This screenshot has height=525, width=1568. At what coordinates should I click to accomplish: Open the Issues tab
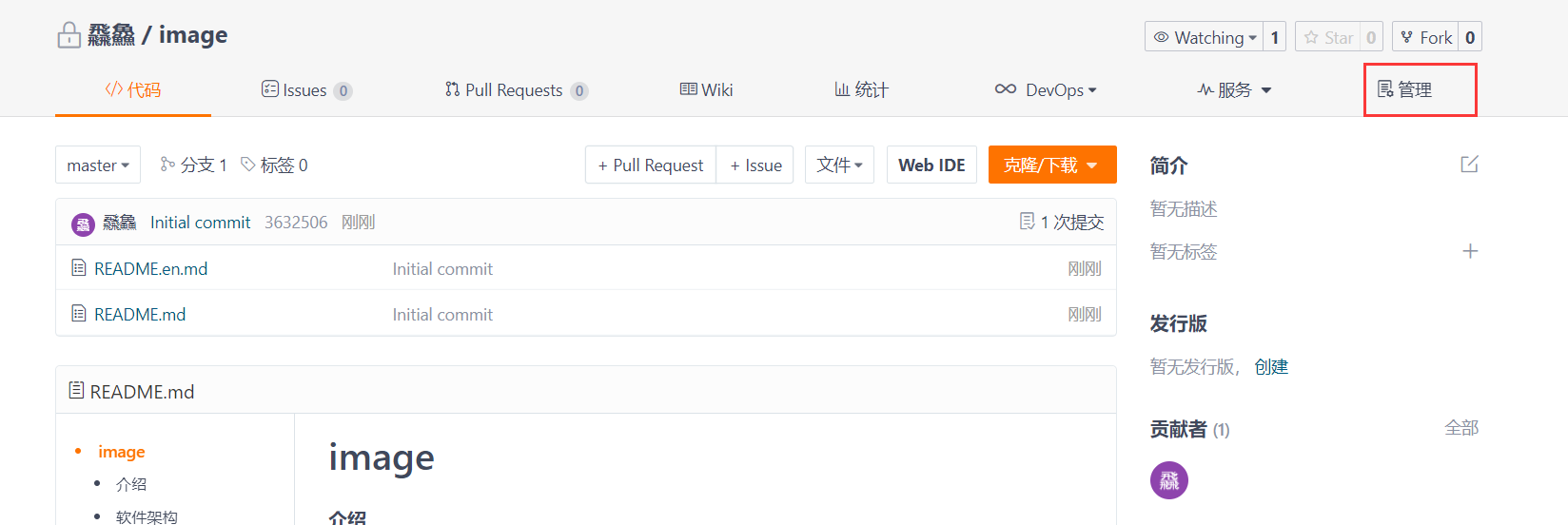click(306, 89)
